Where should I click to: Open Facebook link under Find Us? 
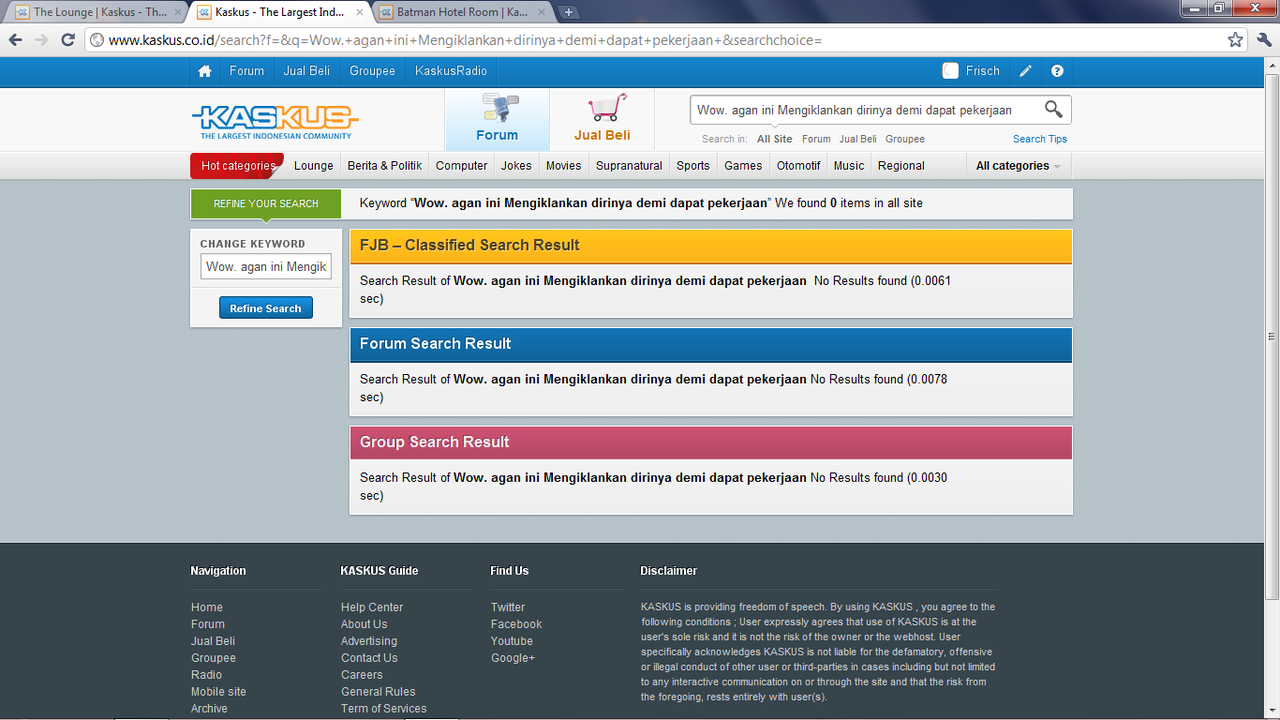click(x=516, y=624)
